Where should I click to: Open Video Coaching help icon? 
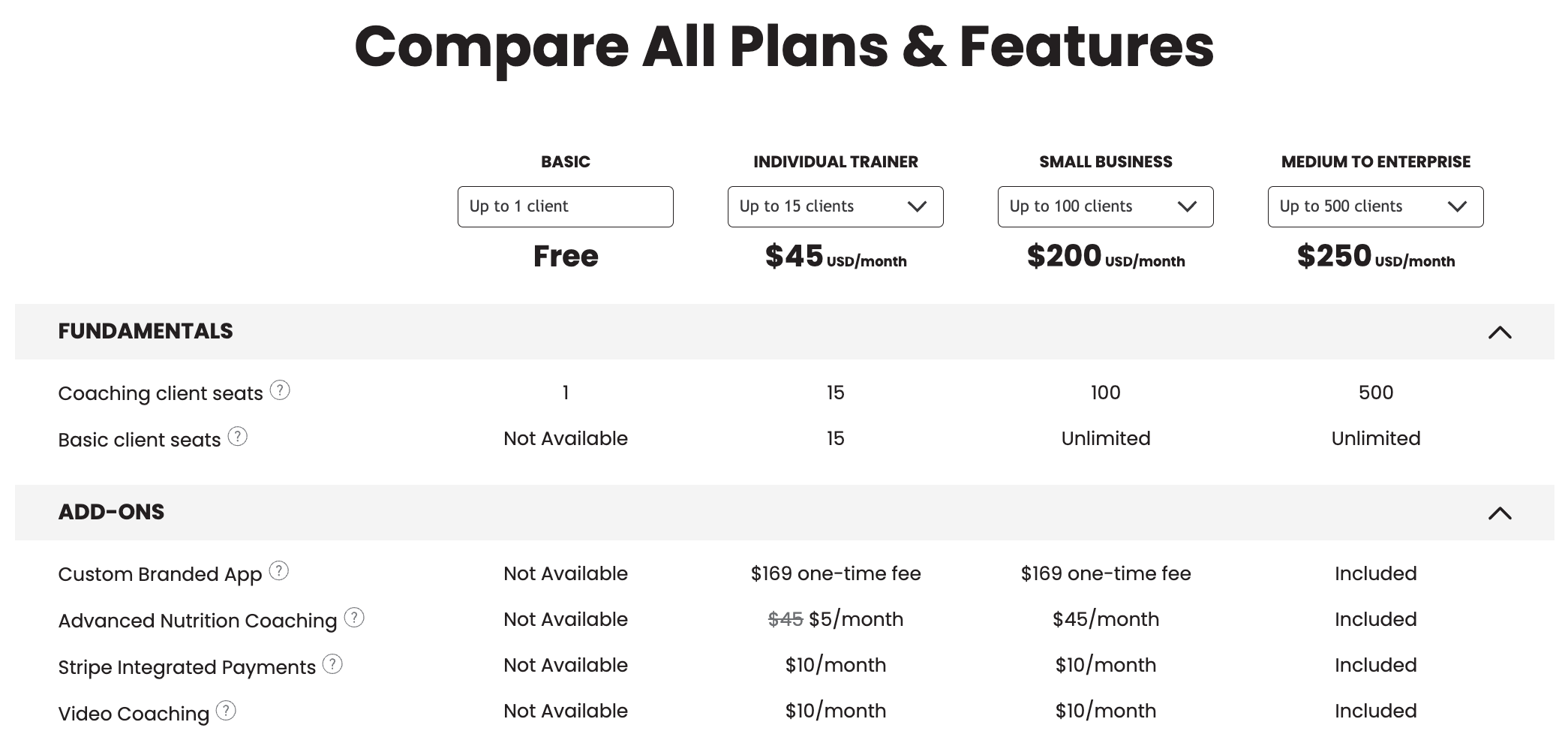point(226,711)
